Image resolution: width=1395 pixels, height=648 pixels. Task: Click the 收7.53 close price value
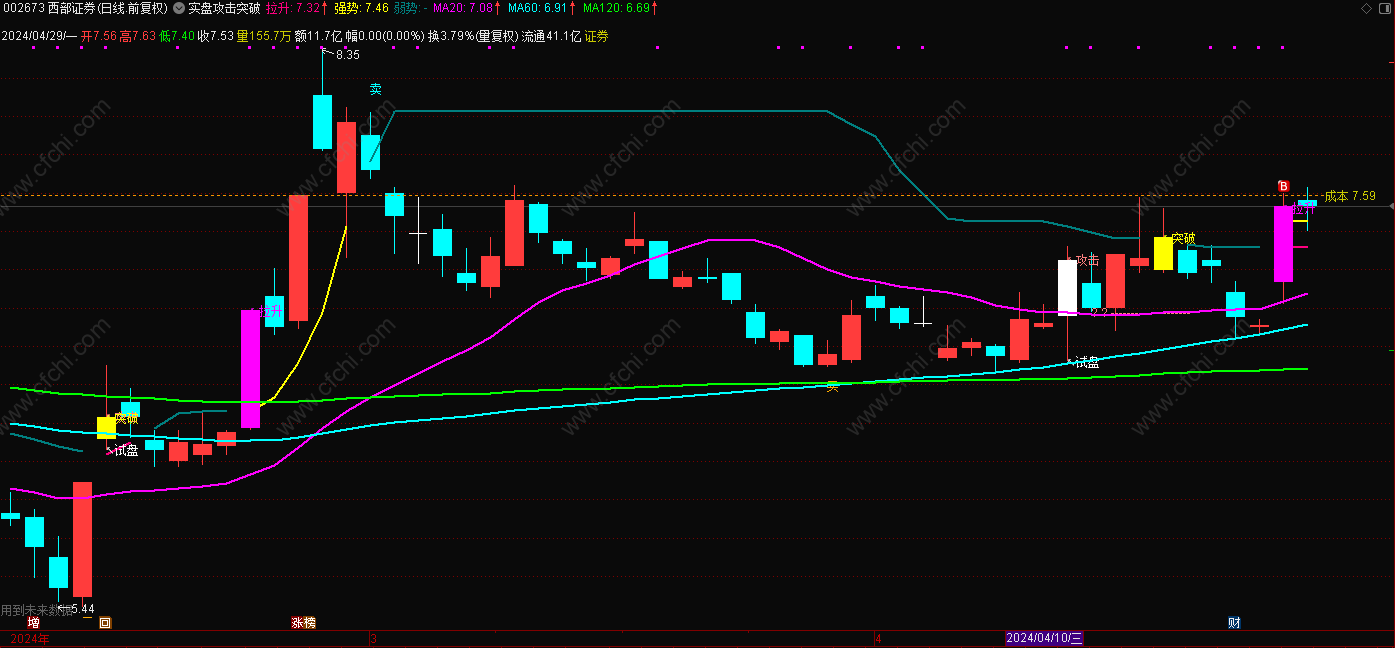click(x=216, y=36)
